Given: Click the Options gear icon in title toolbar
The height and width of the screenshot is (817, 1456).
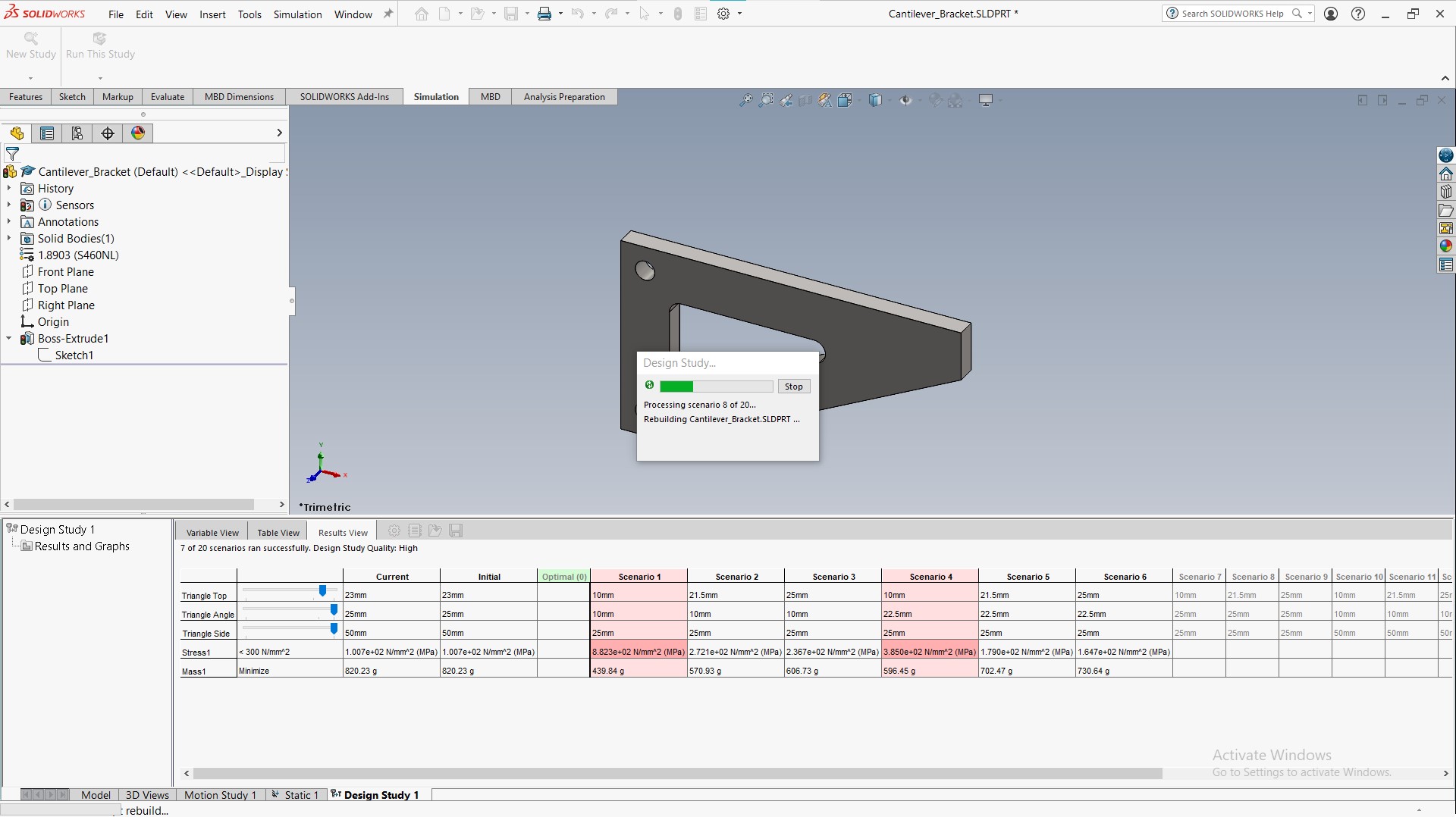Looking at the screenshot, I should (723, 14).
